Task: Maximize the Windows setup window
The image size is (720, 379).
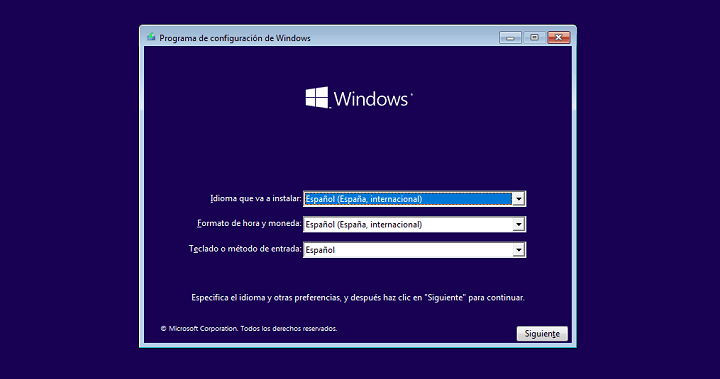Action: click(x=534, y=38)
